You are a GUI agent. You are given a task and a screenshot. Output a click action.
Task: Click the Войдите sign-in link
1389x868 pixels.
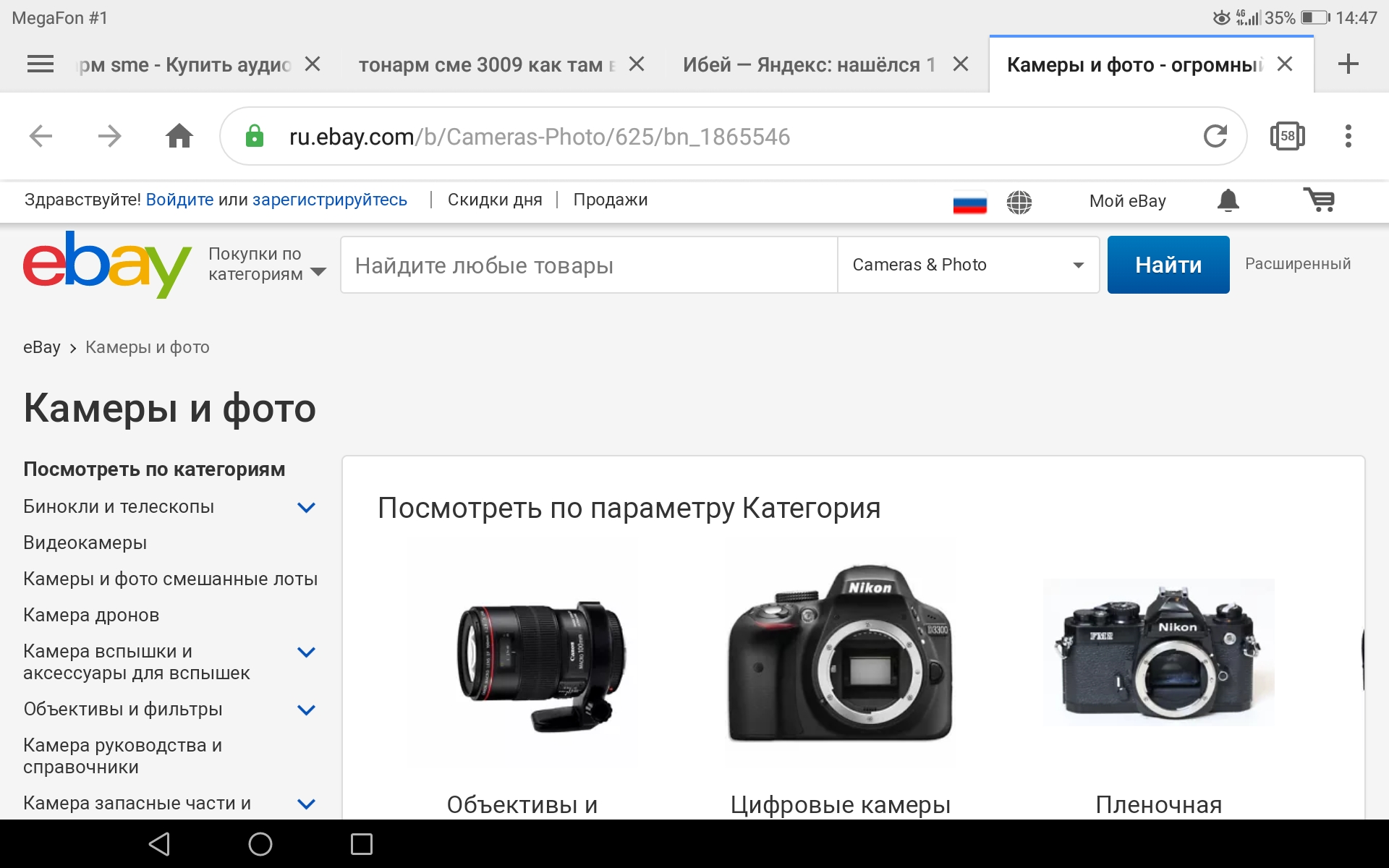pyautogui.click(x=179, y=200)
